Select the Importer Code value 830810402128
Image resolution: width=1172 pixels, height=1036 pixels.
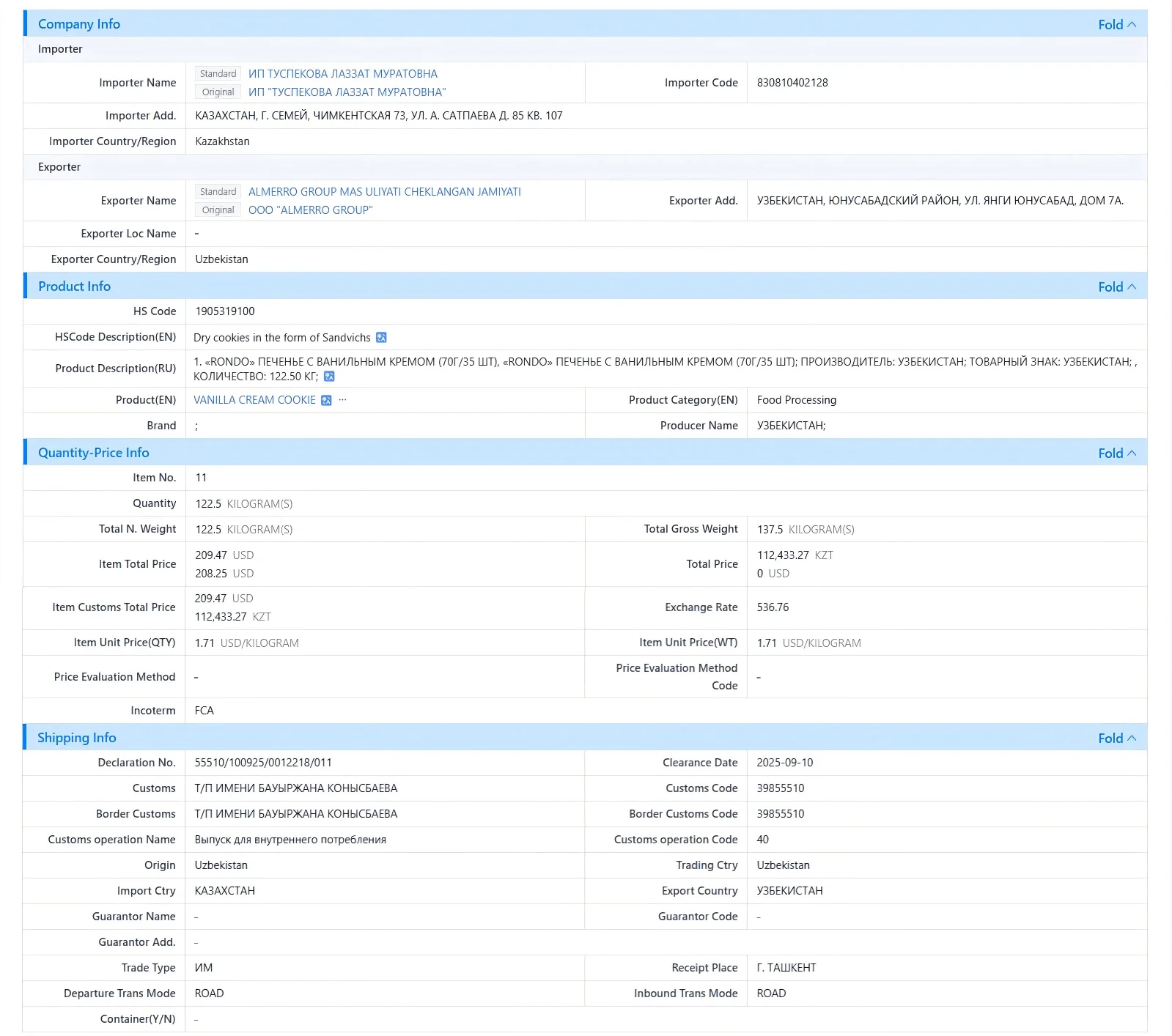792,83
